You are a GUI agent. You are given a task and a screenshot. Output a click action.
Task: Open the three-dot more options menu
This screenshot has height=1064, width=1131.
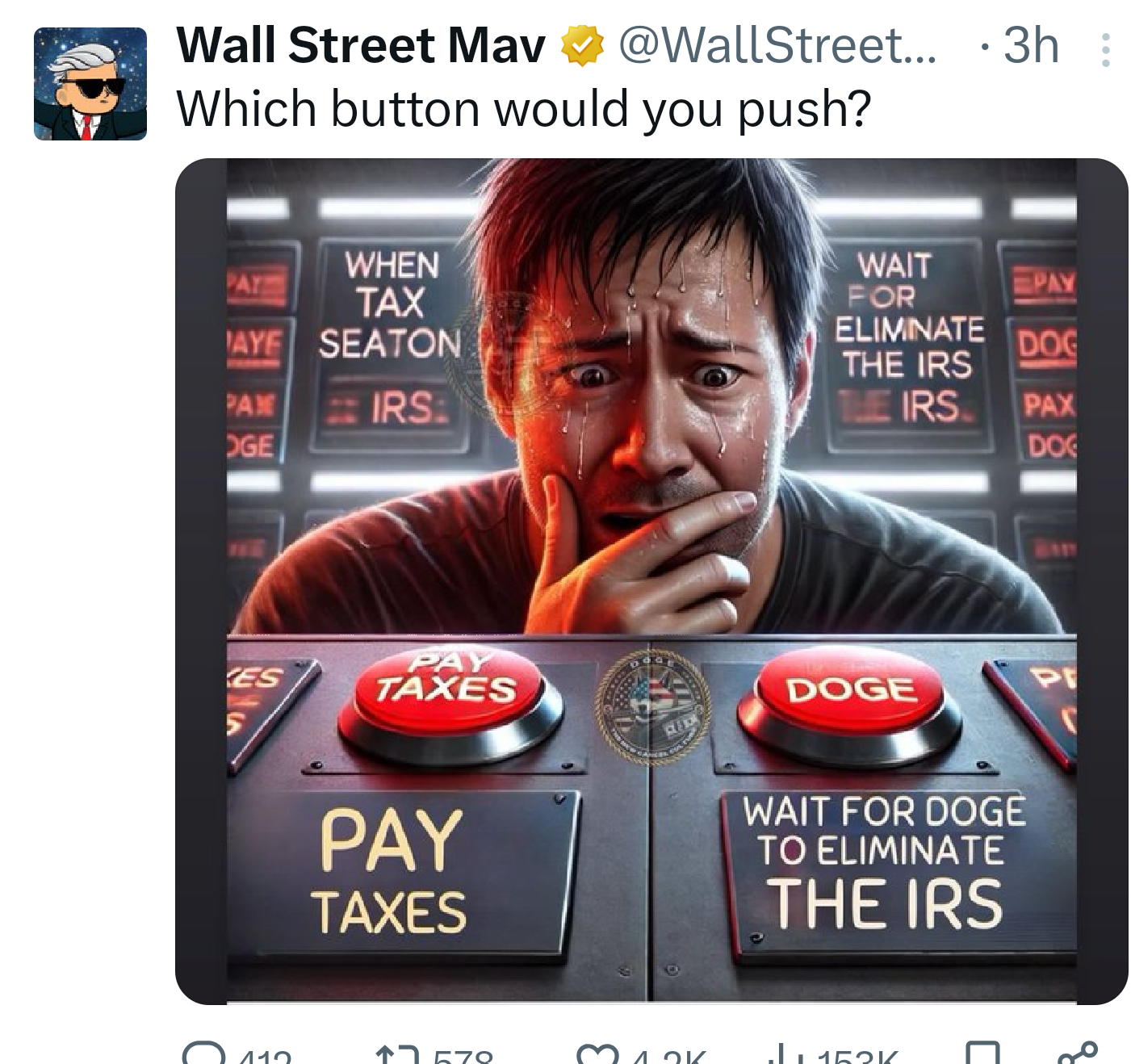[1105, 50]
